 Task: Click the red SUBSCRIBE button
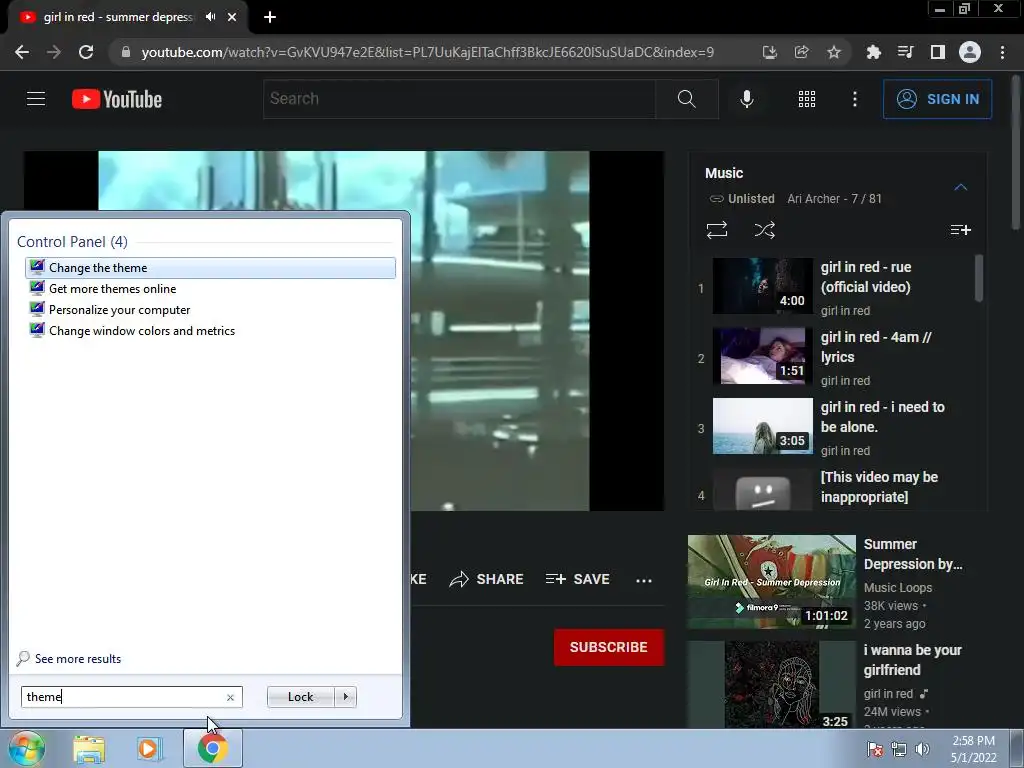[609, 647]
